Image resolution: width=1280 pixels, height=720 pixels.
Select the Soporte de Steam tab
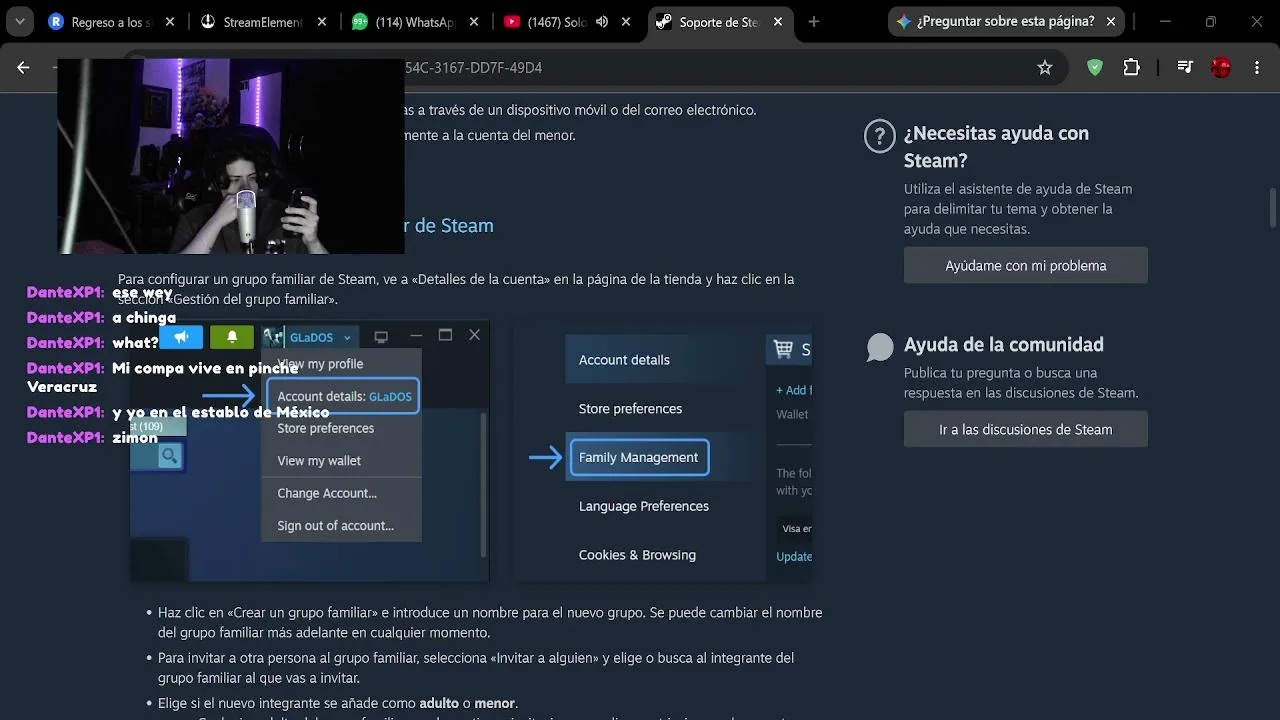pos(718,22)
